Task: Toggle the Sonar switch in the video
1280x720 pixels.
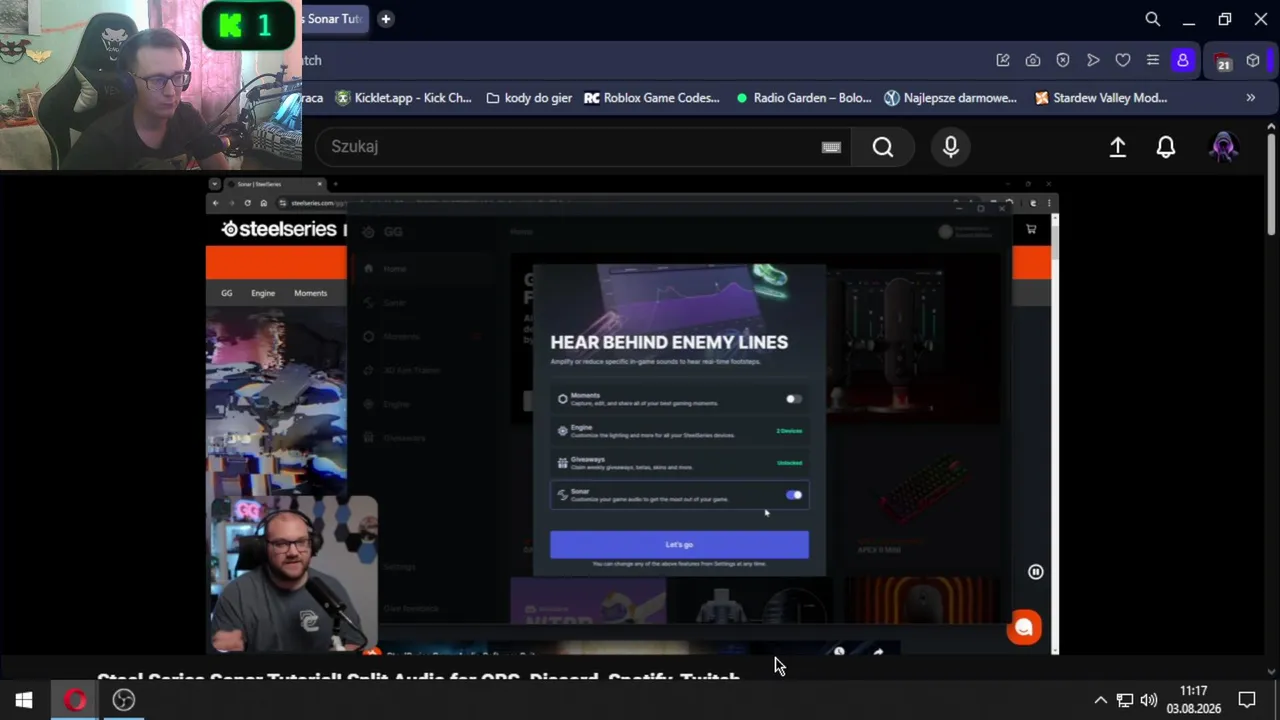Action: point(794,495)
